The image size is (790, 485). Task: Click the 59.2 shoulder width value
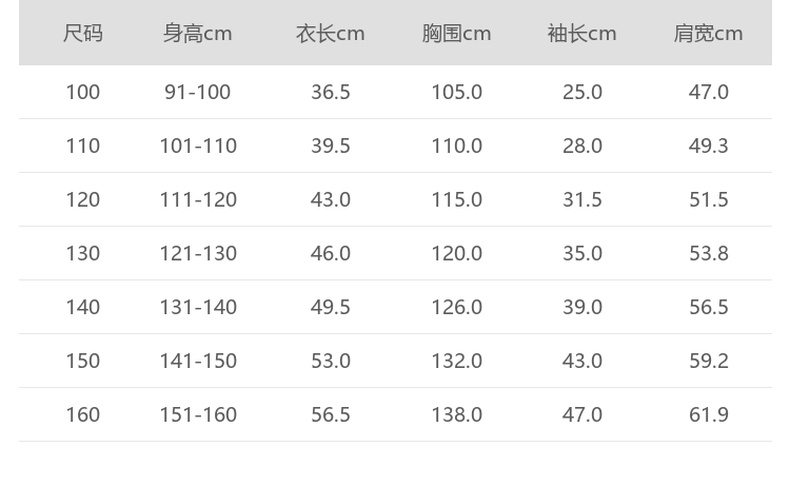(x=708, y=361)
